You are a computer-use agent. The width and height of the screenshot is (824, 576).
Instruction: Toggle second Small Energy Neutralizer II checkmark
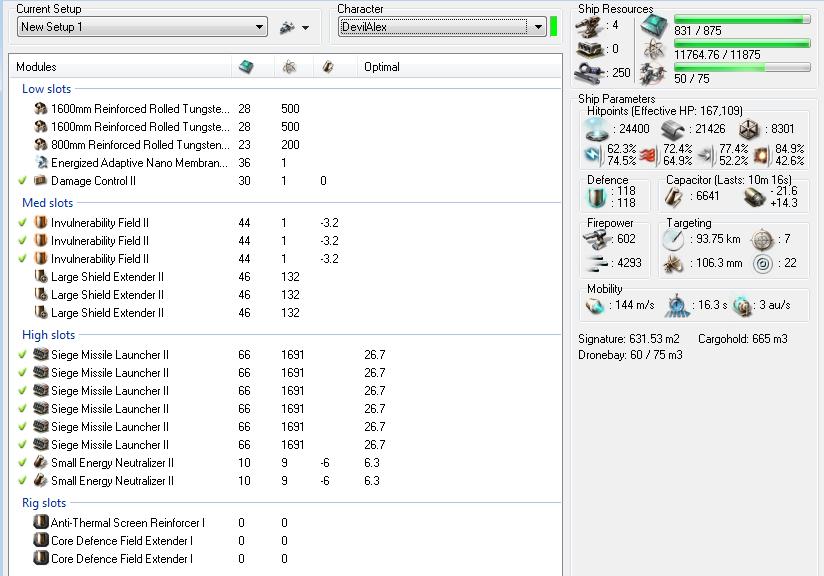coord(22,480)
